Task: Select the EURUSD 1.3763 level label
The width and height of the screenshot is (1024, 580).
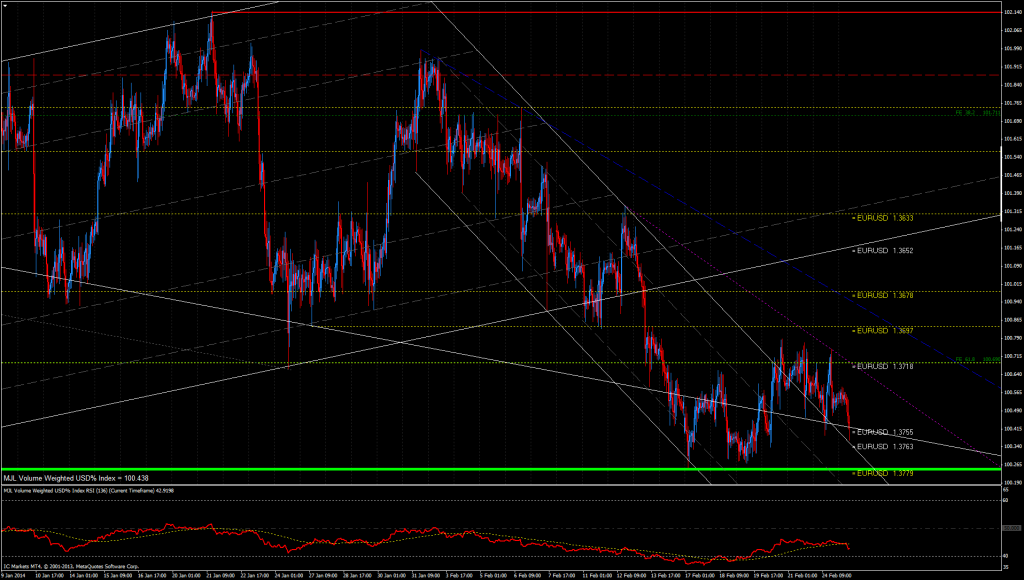Action: click(885, 447)
